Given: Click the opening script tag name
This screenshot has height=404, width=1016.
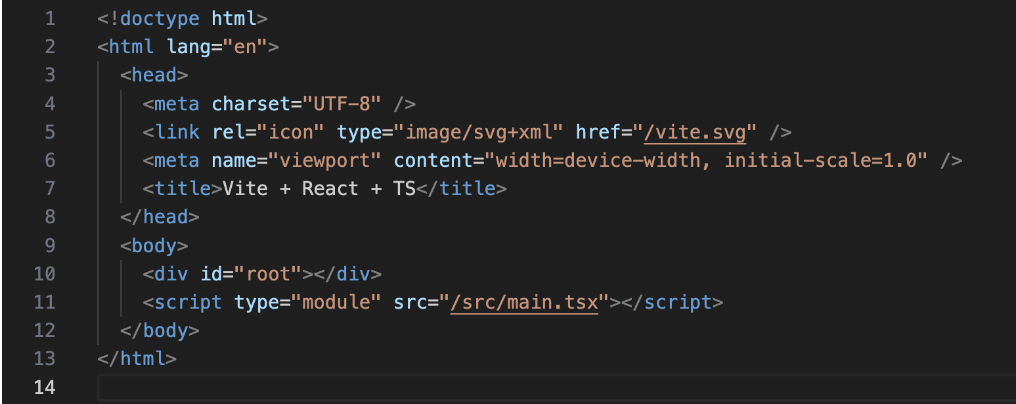Looking at the screenshot, I should tap(188, 302).
